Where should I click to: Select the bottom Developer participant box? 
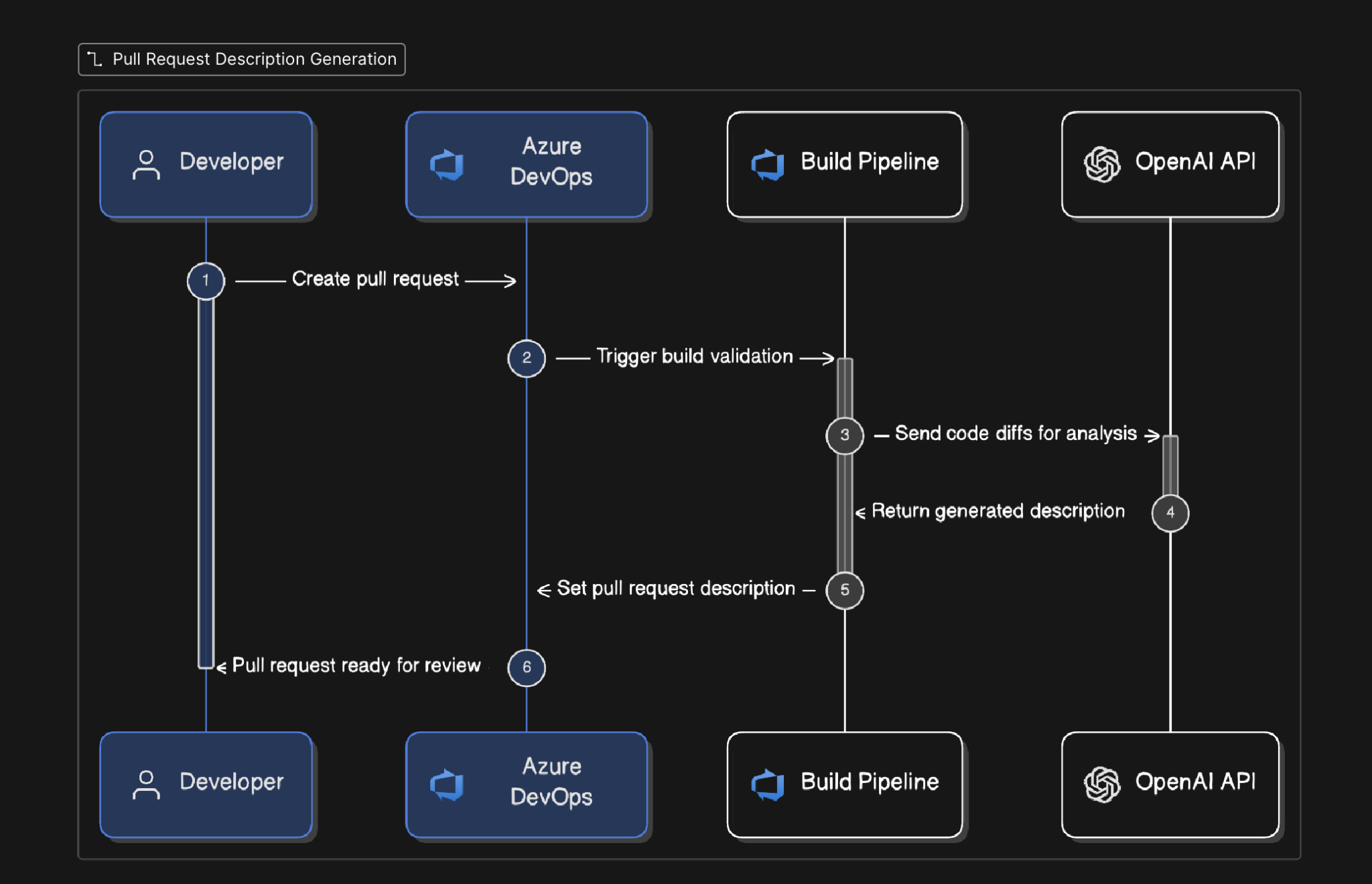206,784
